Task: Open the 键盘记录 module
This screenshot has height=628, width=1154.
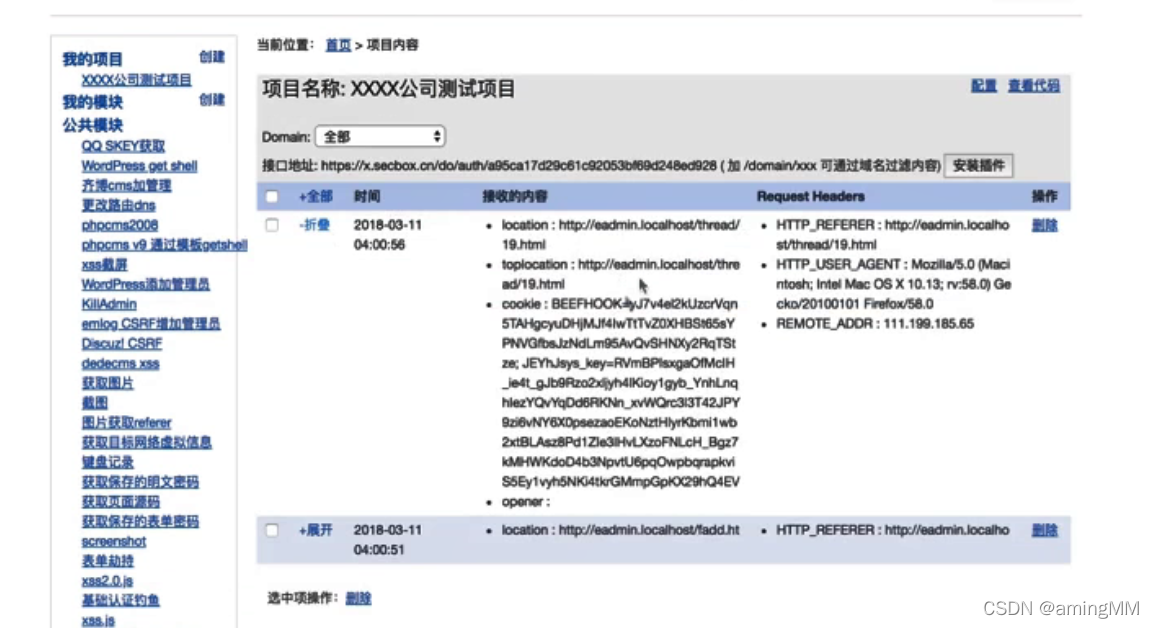Action: (107, 462)
